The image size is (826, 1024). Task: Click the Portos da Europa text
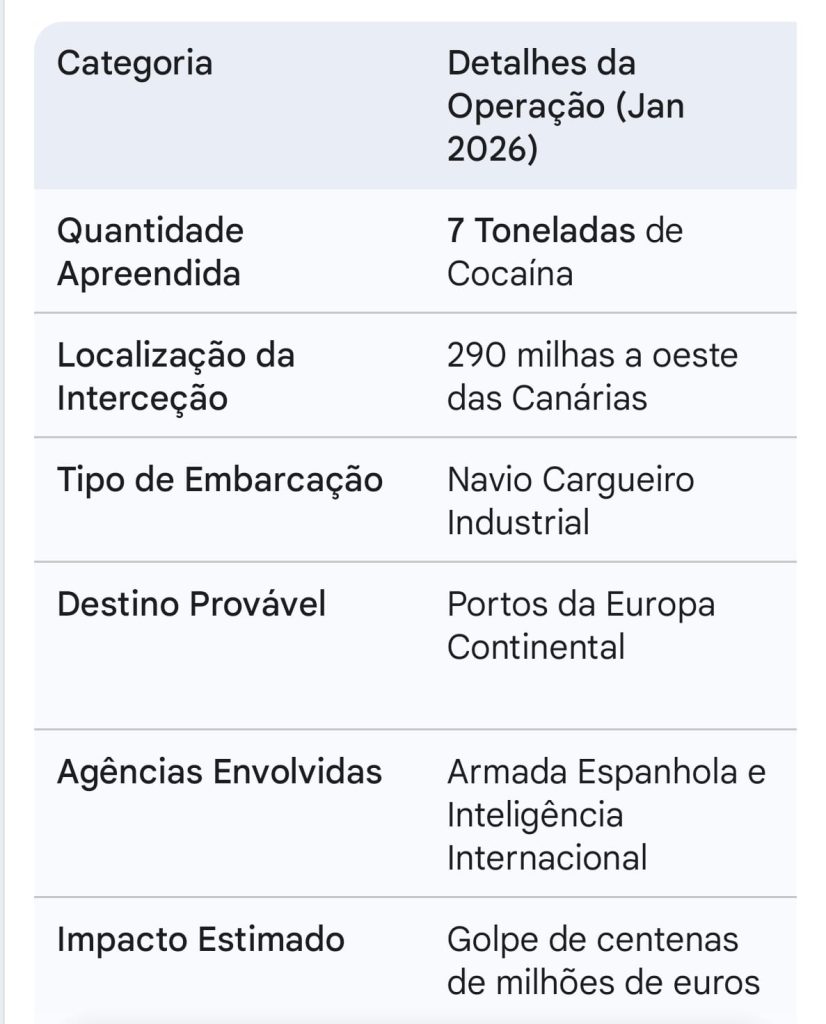(x=581, y=604)
